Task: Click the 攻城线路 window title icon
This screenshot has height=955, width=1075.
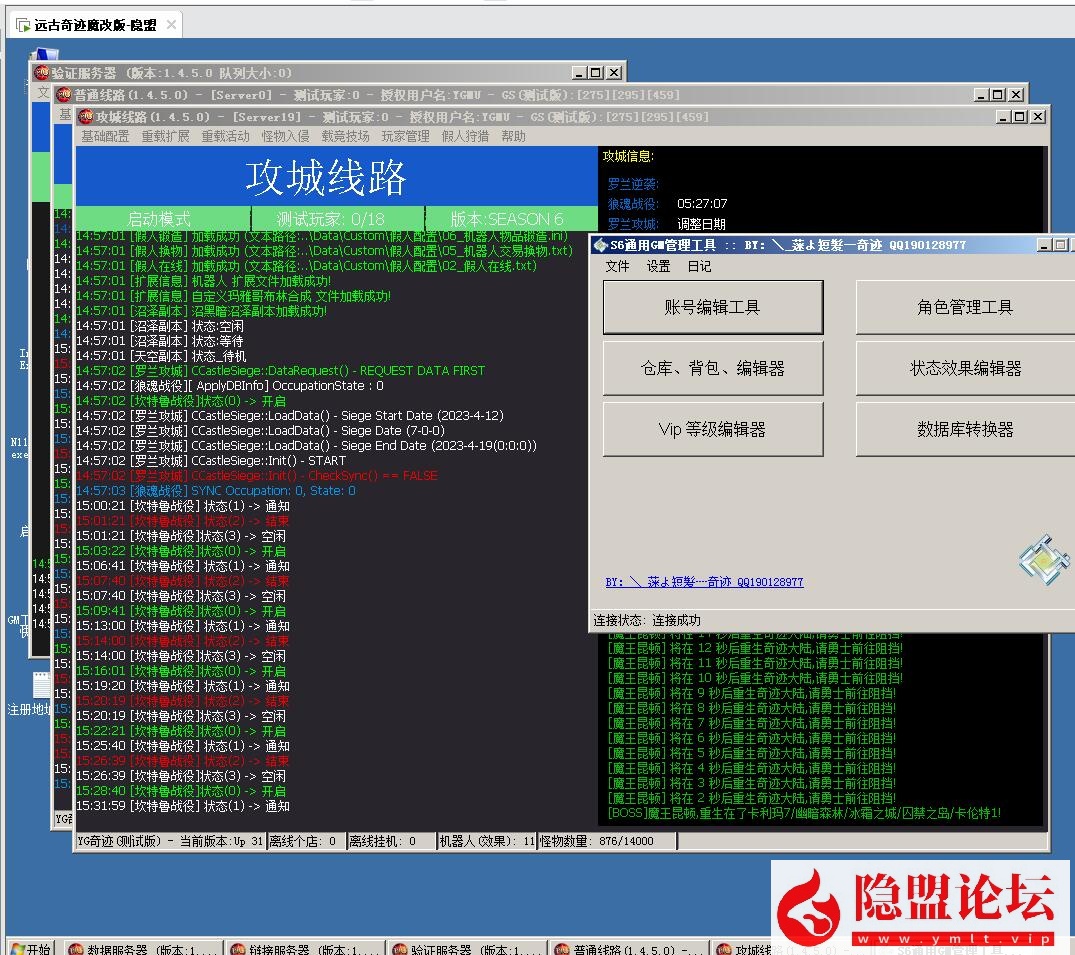Action: (x=85, y=117)
